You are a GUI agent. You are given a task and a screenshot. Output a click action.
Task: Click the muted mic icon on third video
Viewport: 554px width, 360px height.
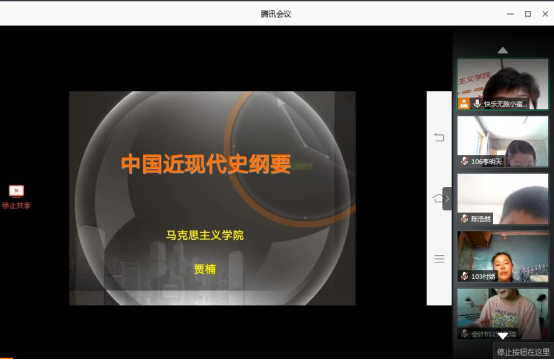(x=465, y=219)
